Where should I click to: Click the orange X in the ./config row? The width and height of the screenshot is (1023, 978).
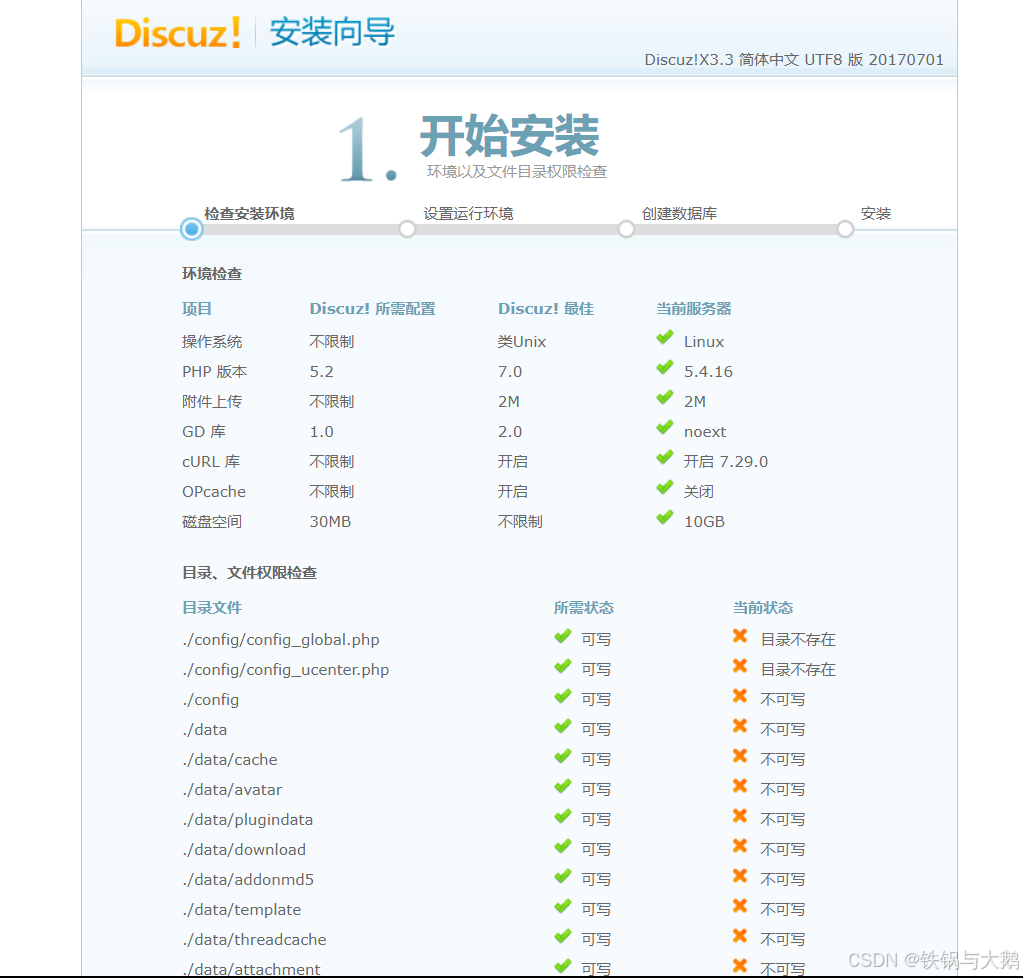click(x=740, y=695)
